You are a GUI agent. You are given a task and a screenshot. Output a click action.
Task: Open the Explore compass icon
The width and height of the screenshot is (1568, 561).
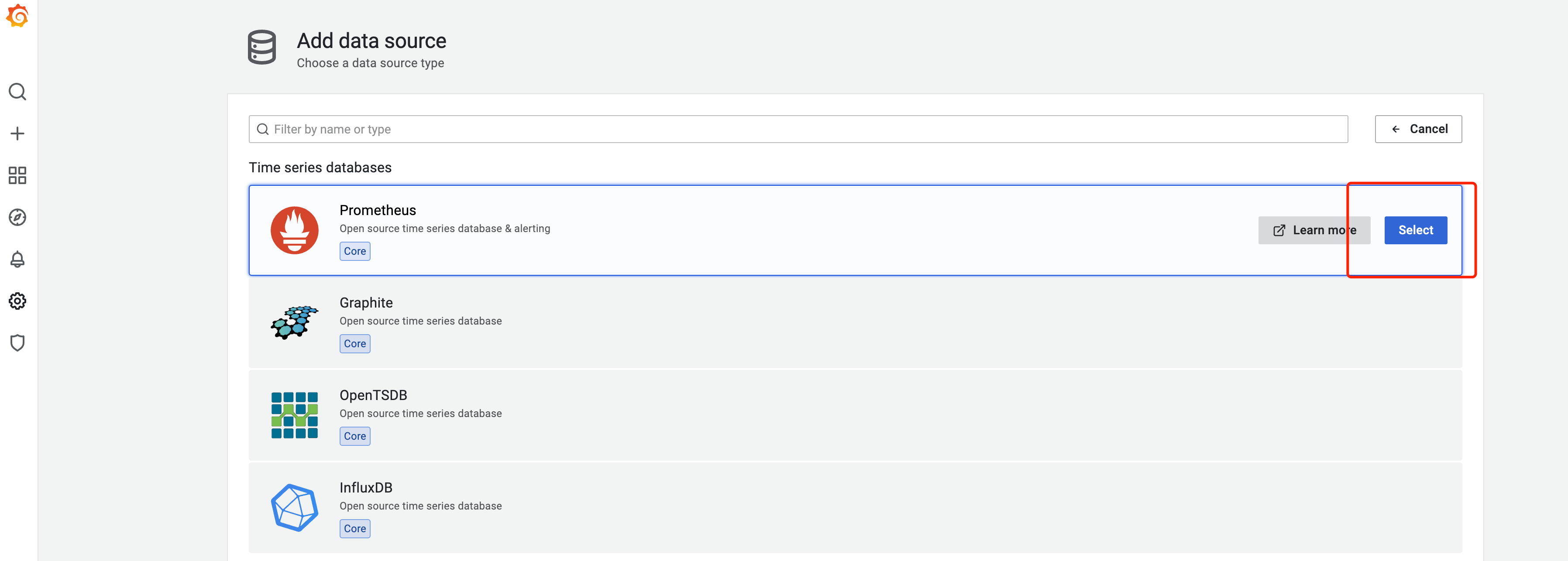(17, 217)
